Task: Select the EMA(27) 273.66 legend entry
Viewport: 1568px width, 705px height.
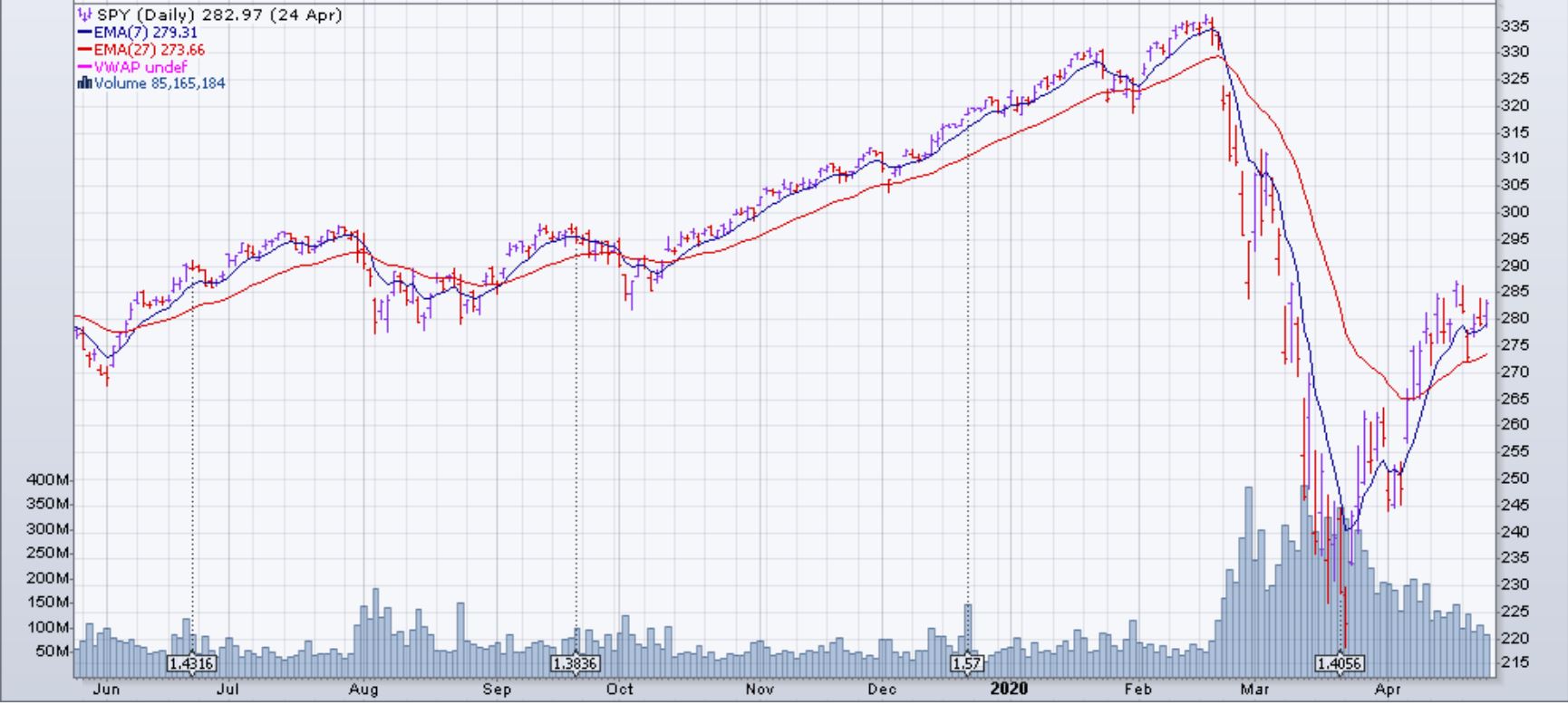Action: coord(149,50)
